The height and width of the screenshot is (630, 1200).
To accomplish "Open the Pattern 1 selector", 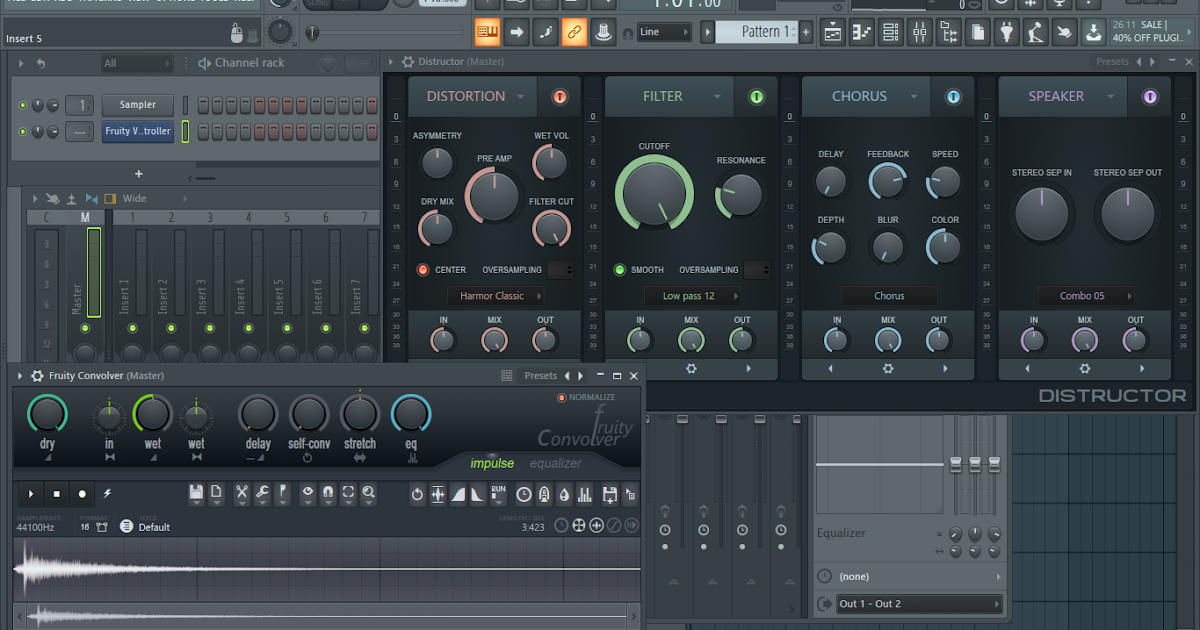I will pyautogui.click(x=755, y=32).
